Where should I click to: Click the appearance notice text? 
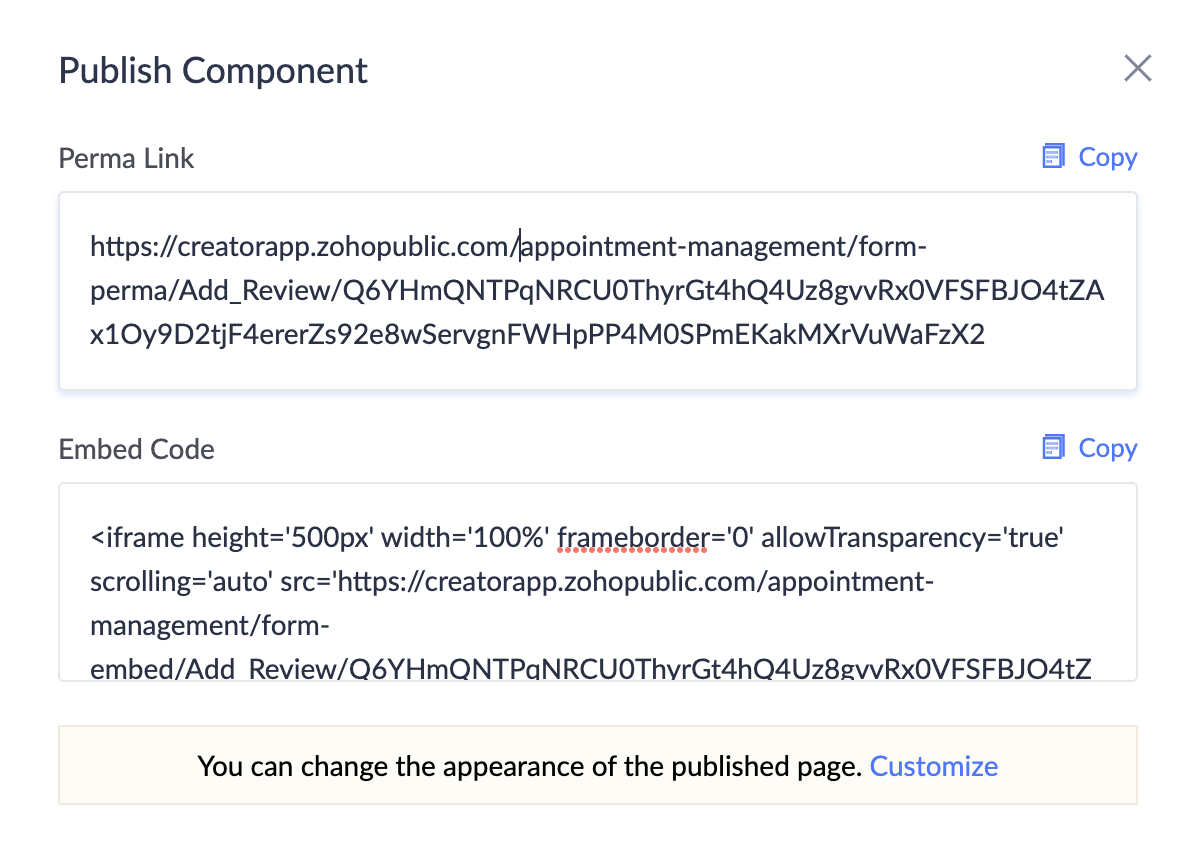[529, 766]
